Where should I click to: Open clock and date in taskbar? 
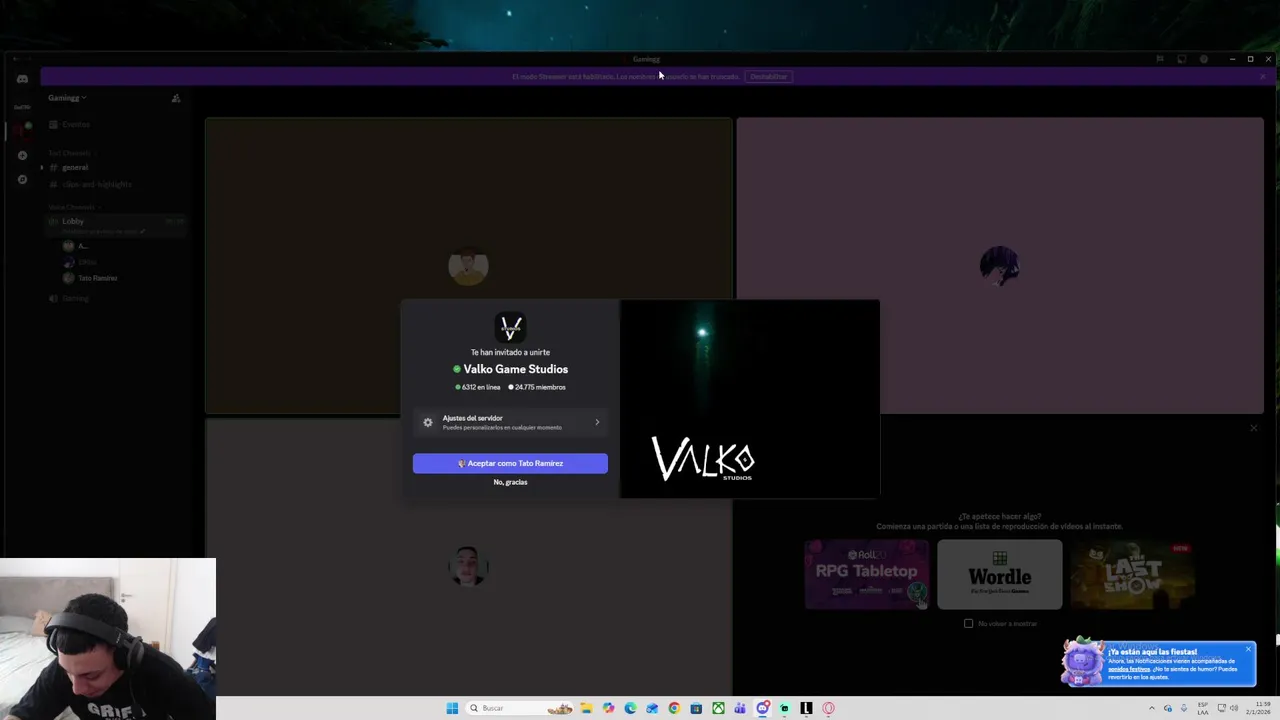coord(1258,708)
